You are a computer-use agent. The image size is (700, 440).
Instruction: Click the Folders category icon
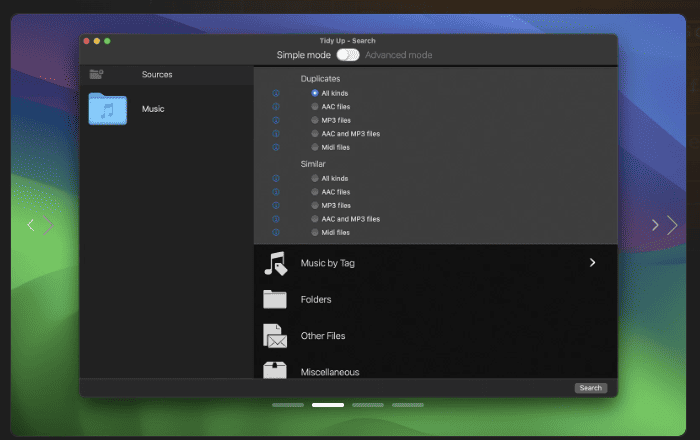click(275, 299)
